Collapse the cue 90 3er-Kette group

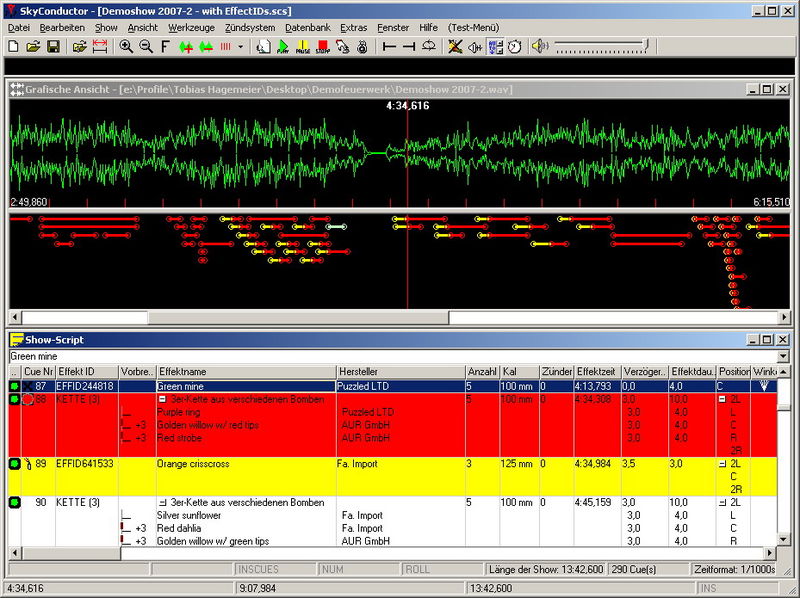click(163, 503)
